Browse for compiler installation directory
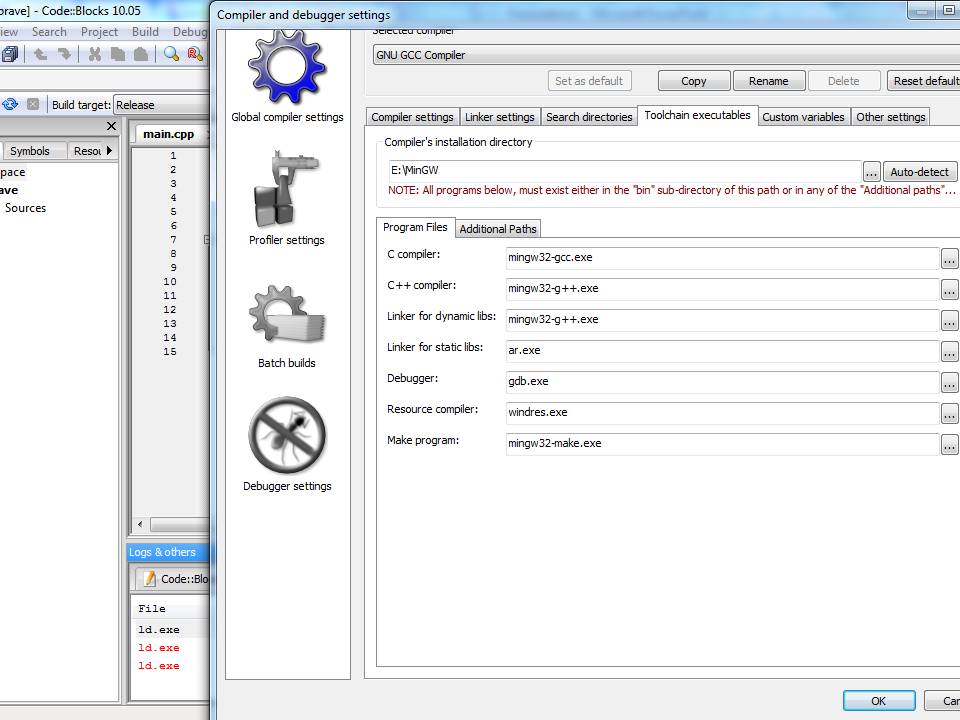This screenshot has height=720, width=960. coord(871,171)
